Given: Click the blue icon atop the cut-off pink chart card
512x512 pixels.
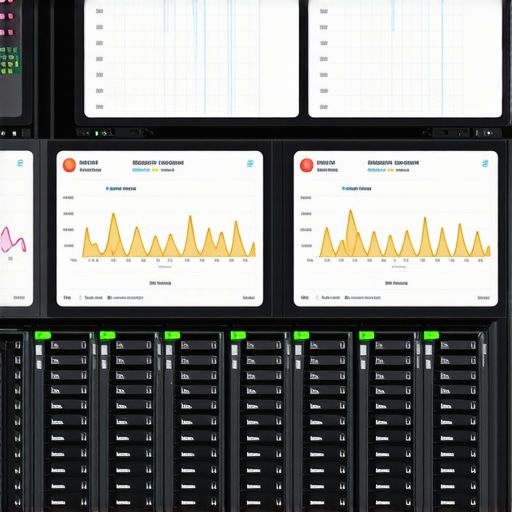Looking at the screenshot, I should pos(20,163).
